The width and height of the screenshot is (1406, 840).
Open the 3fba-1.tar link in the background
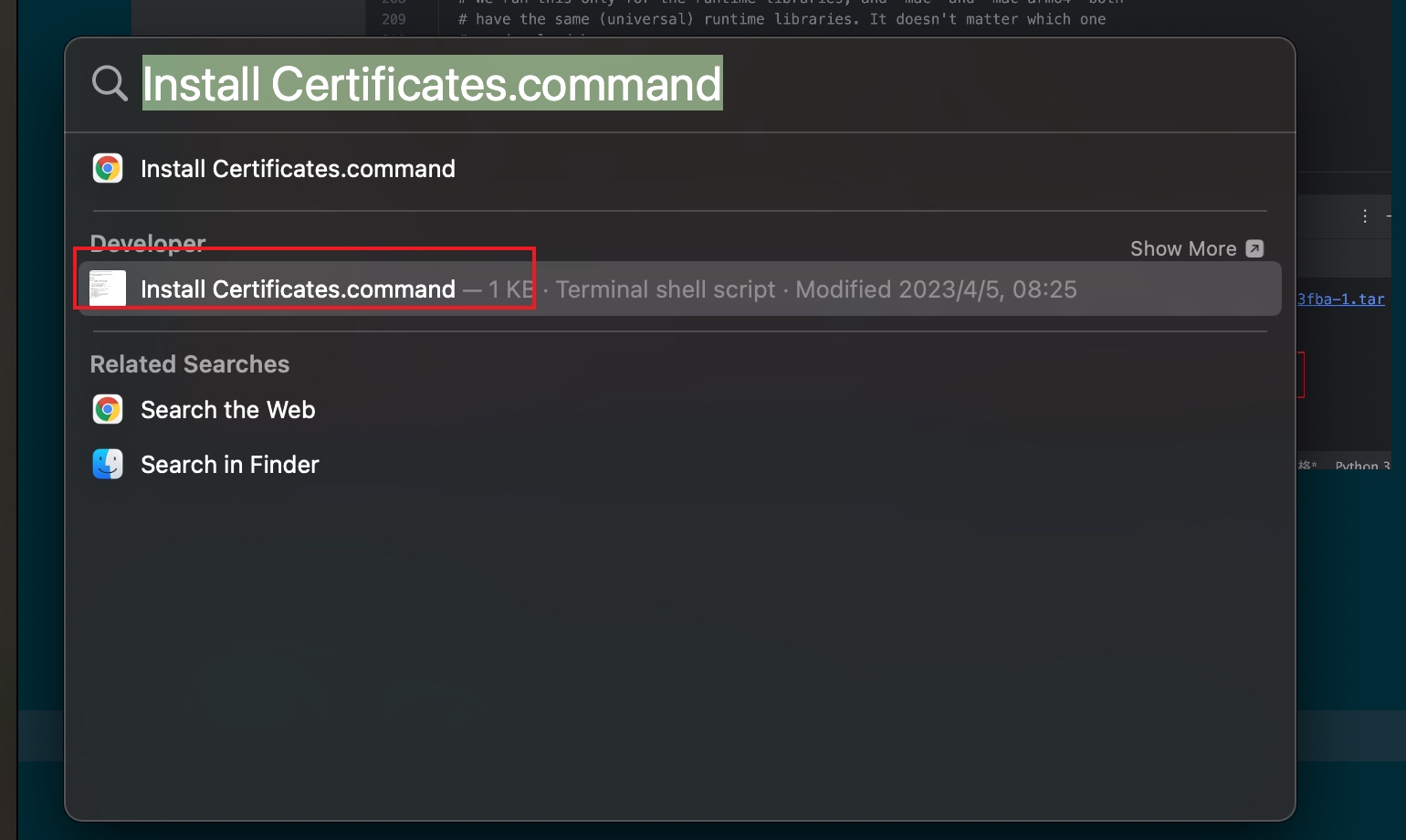click(x=1340, y=299)
